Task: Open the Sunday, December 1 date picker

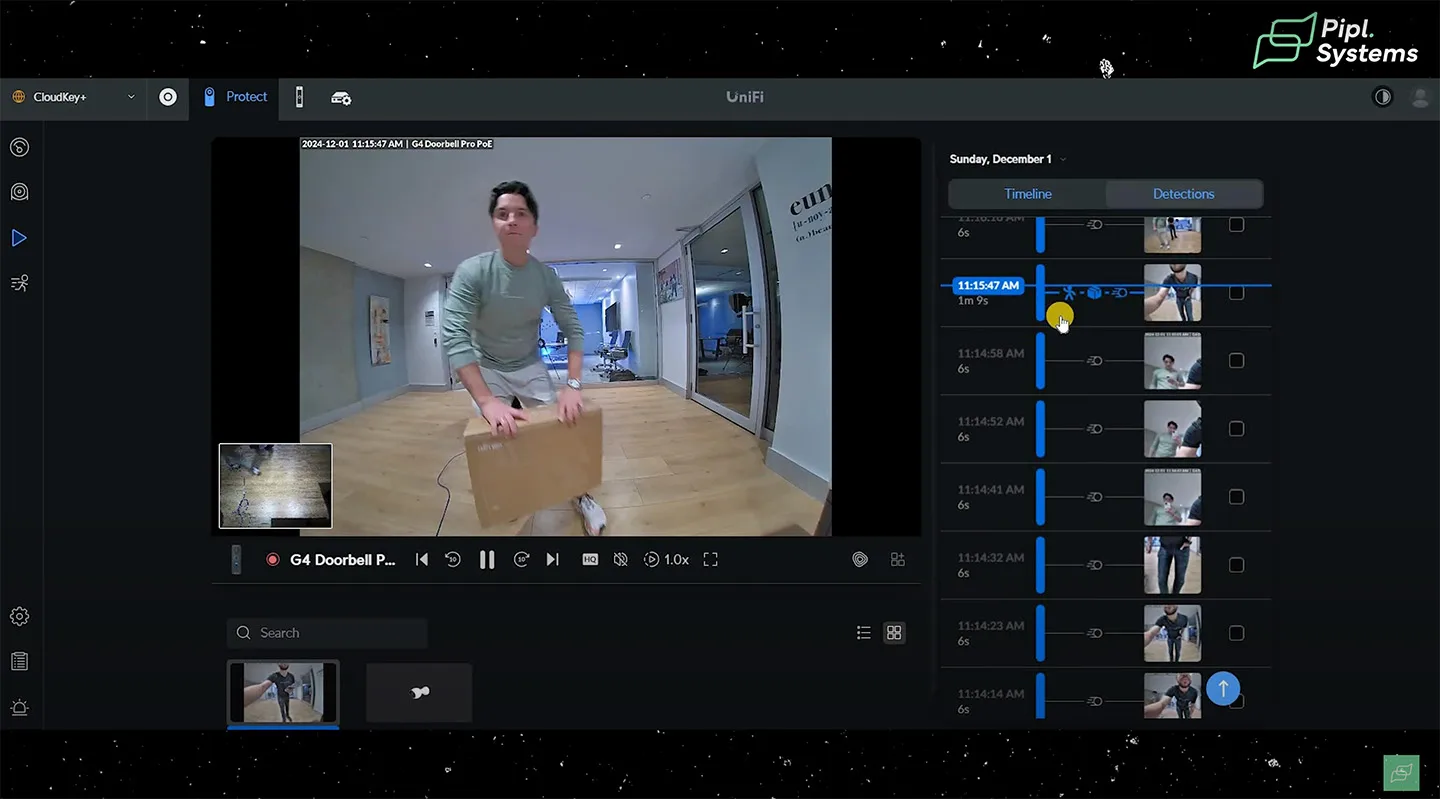Action: tap(1008, 159)
